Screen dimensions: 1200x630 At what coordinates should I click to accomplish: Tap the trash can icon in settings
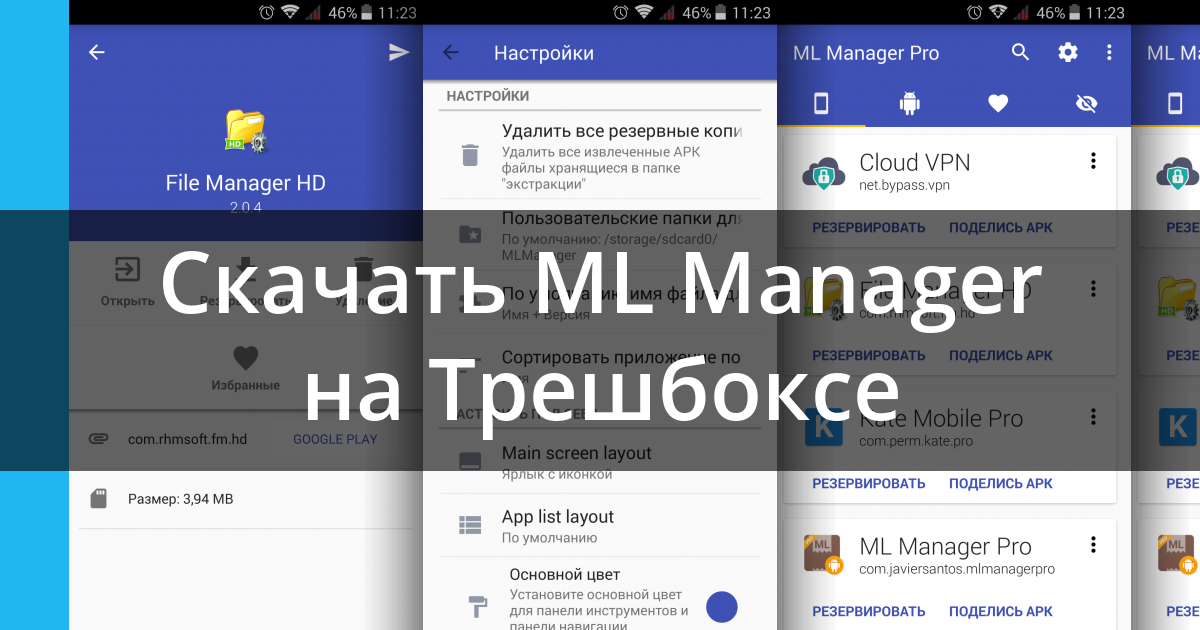coord(469,154)
